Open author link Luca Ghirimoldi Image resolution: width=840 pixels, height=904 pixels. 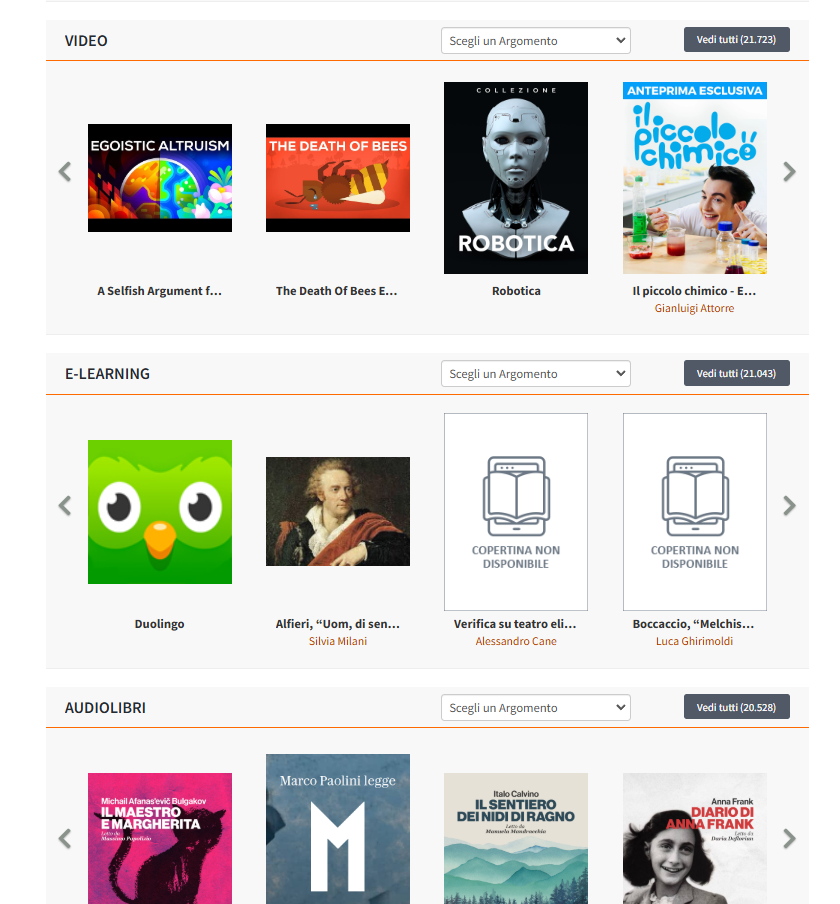(x=694, y=641)
